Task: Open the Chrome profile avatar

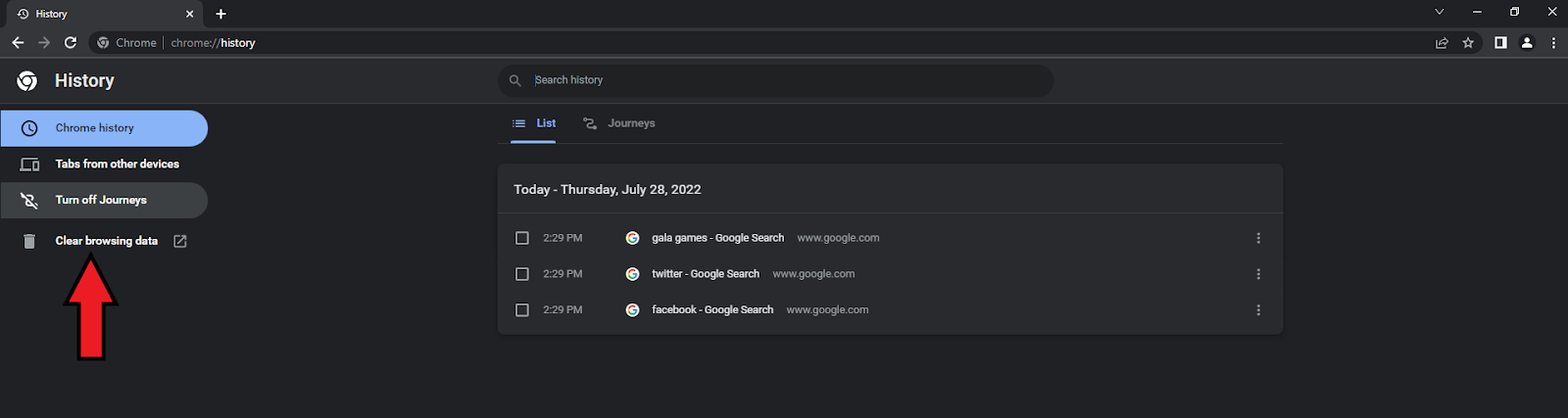Action: pos(1527,42)
